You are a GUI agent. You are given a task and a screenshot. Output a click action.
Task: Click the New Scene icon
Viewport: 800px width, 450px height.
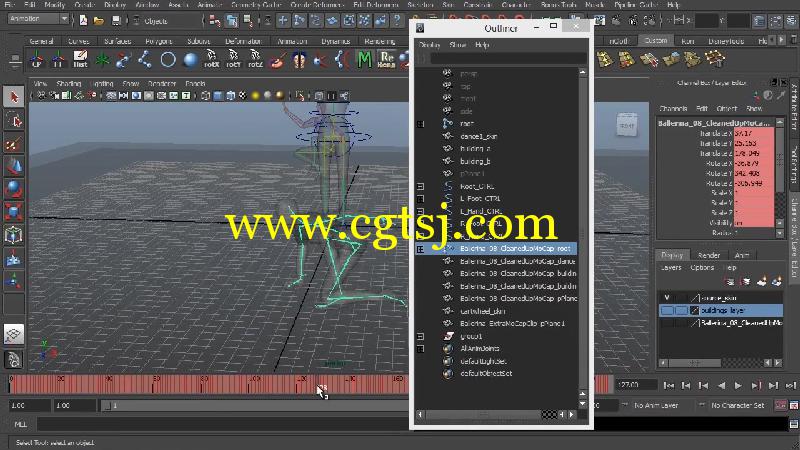point(83,20)
